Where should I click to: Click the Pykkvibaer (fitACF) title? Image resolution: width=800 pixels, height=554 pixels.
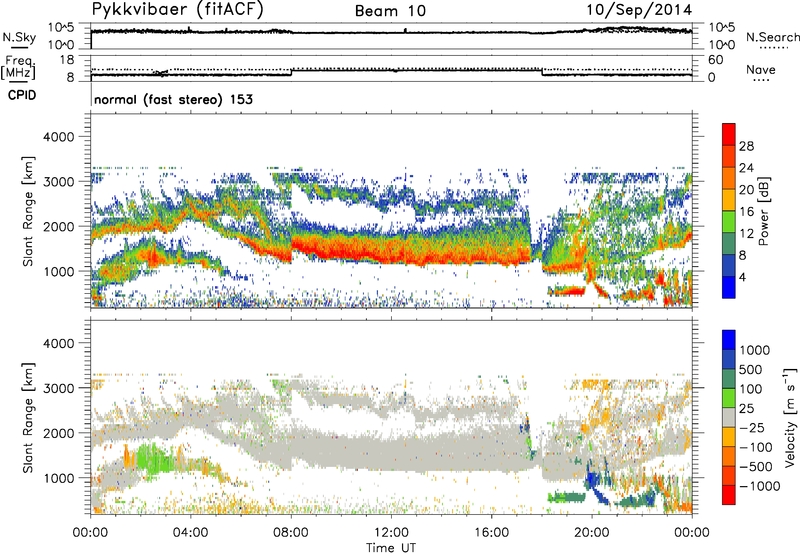point(178,10)
